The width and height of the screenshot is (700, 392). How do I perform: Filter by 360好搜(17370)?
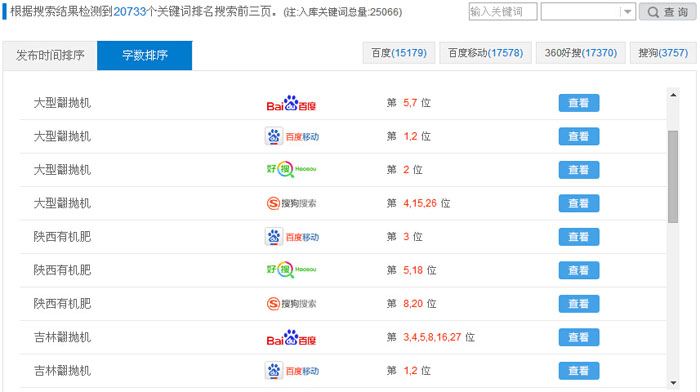580,53
